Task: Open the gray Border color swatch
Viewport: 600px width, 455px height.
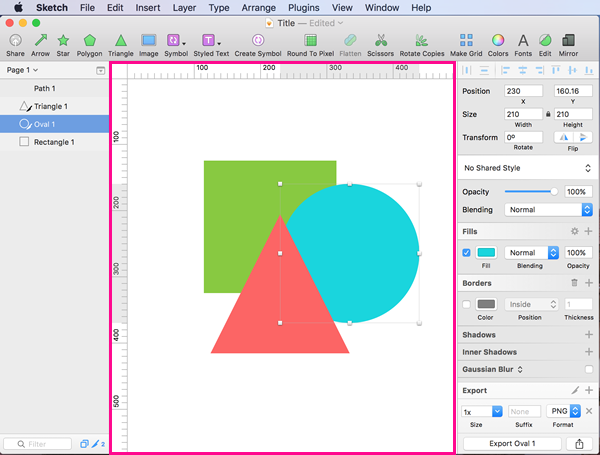Action: [486, 304]
